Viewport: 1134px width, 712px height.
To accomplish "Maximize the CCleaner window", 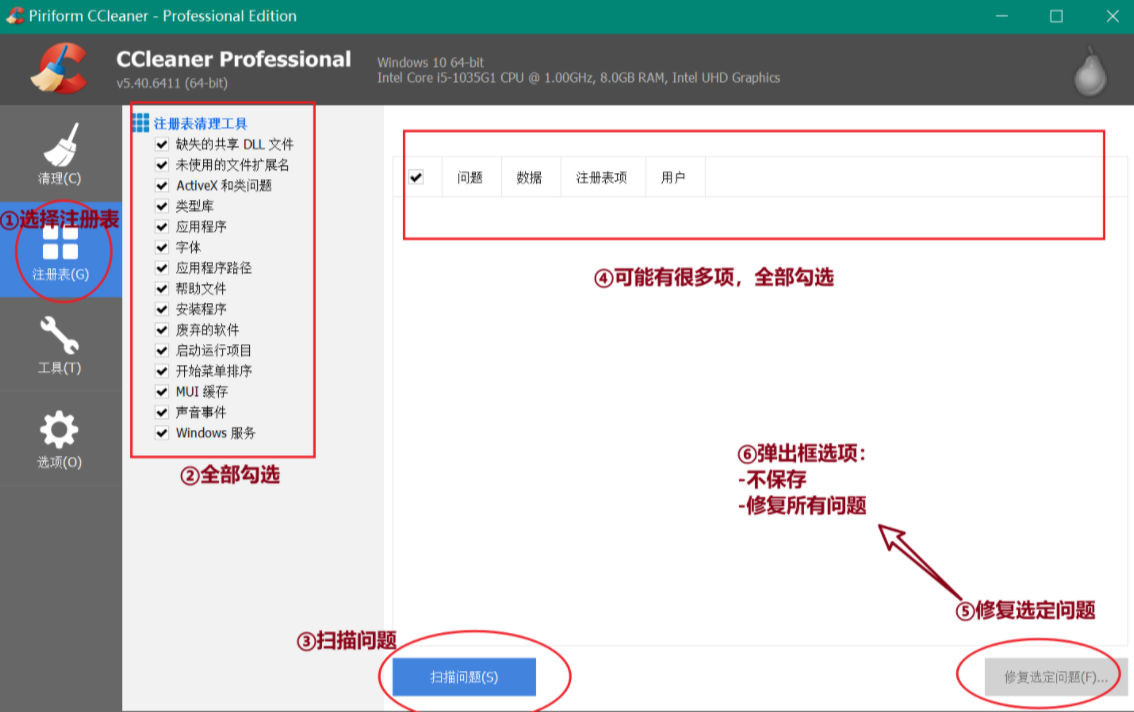I will pyautogui.click(x=1057, y=16).
